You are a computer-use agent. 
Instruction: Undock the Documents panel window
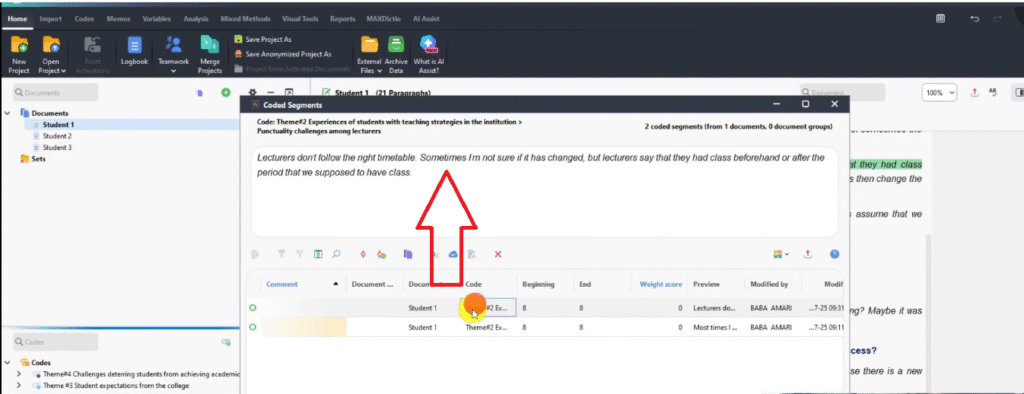(x=289, y=93)
